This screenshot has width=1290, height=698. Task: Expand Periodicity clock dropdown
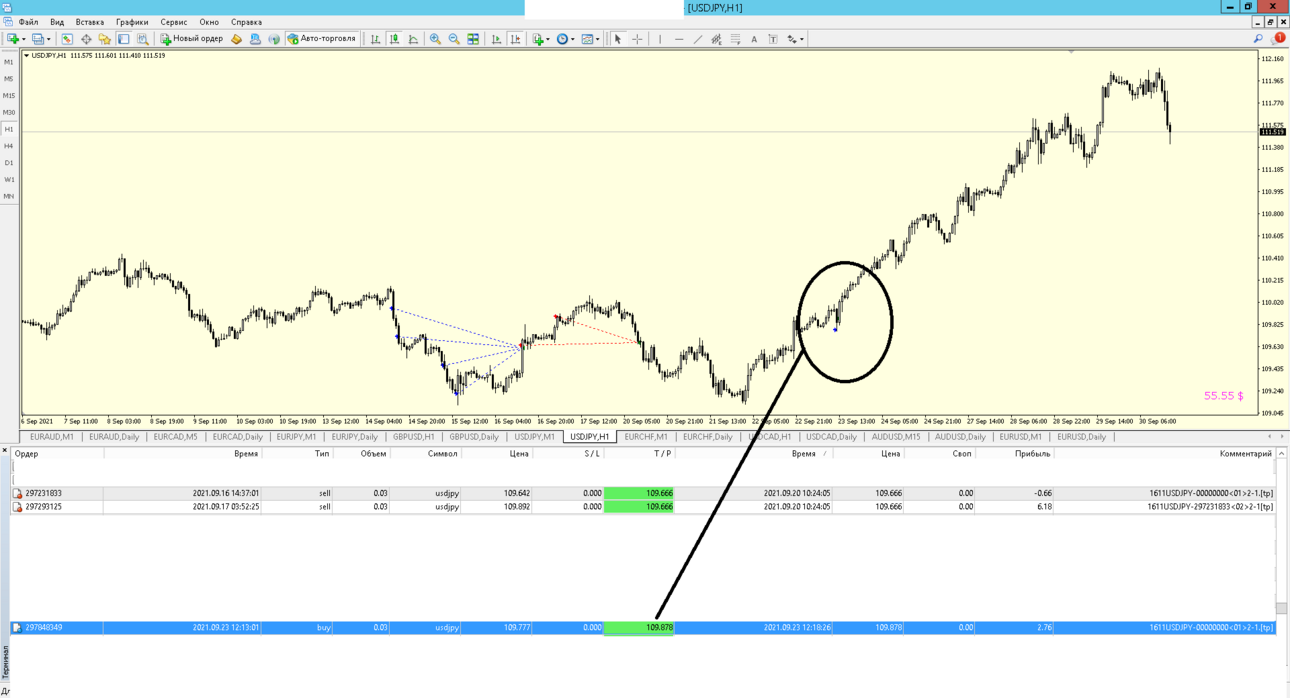coord(573,39)
